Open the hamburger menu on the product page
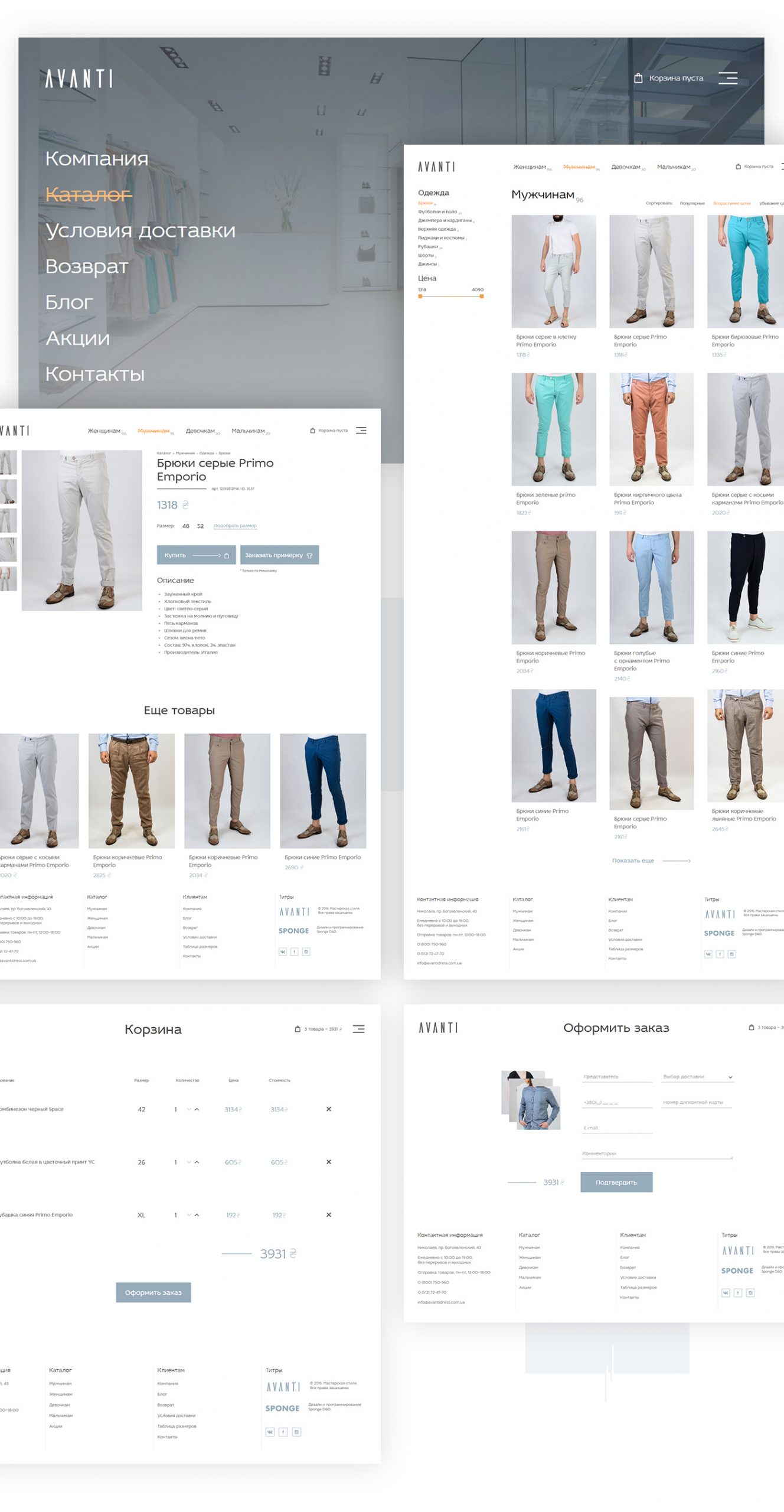 click(361, 431)
